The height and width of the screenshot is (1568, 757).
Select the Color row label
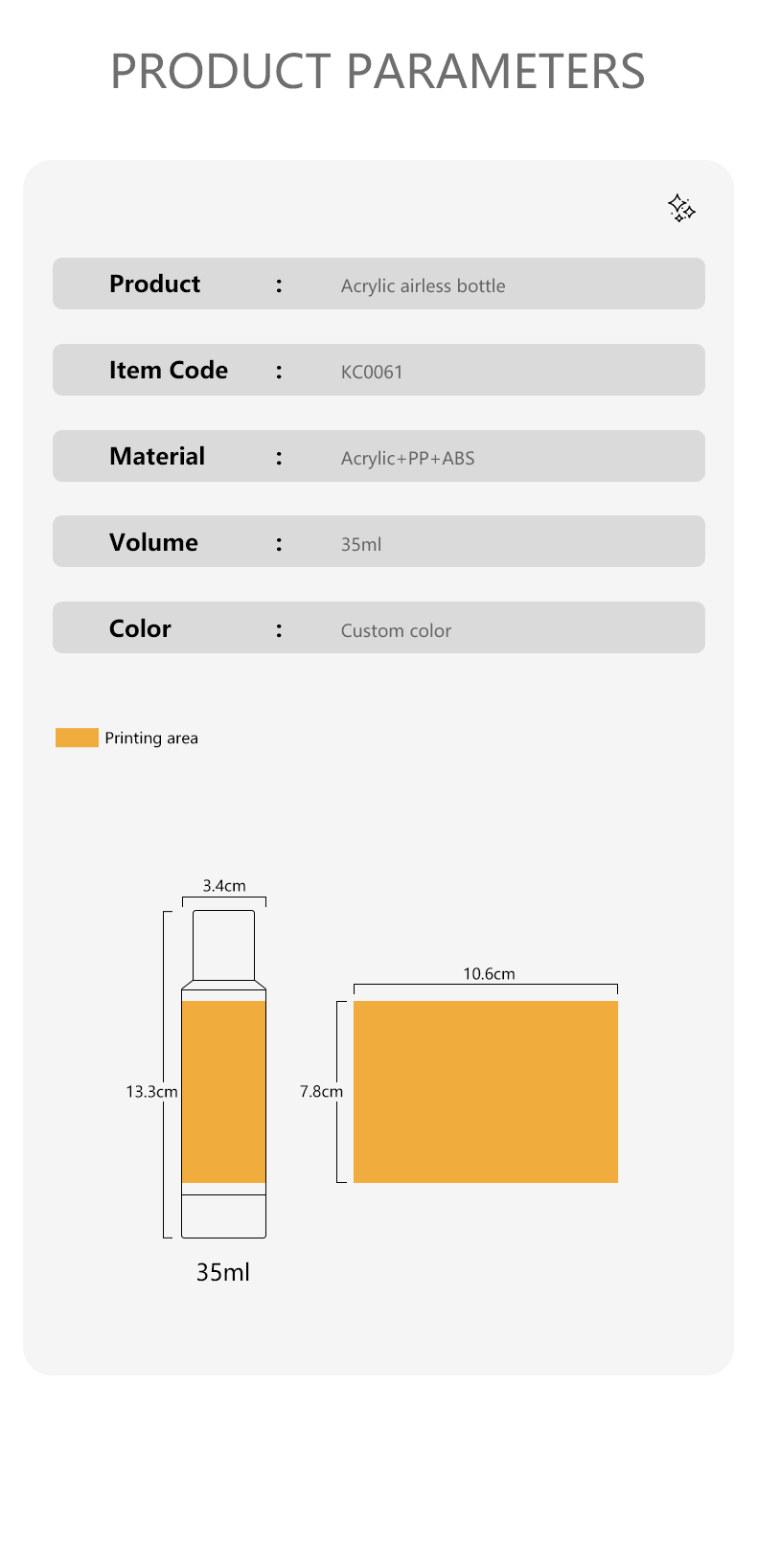[x=140, y=628]
